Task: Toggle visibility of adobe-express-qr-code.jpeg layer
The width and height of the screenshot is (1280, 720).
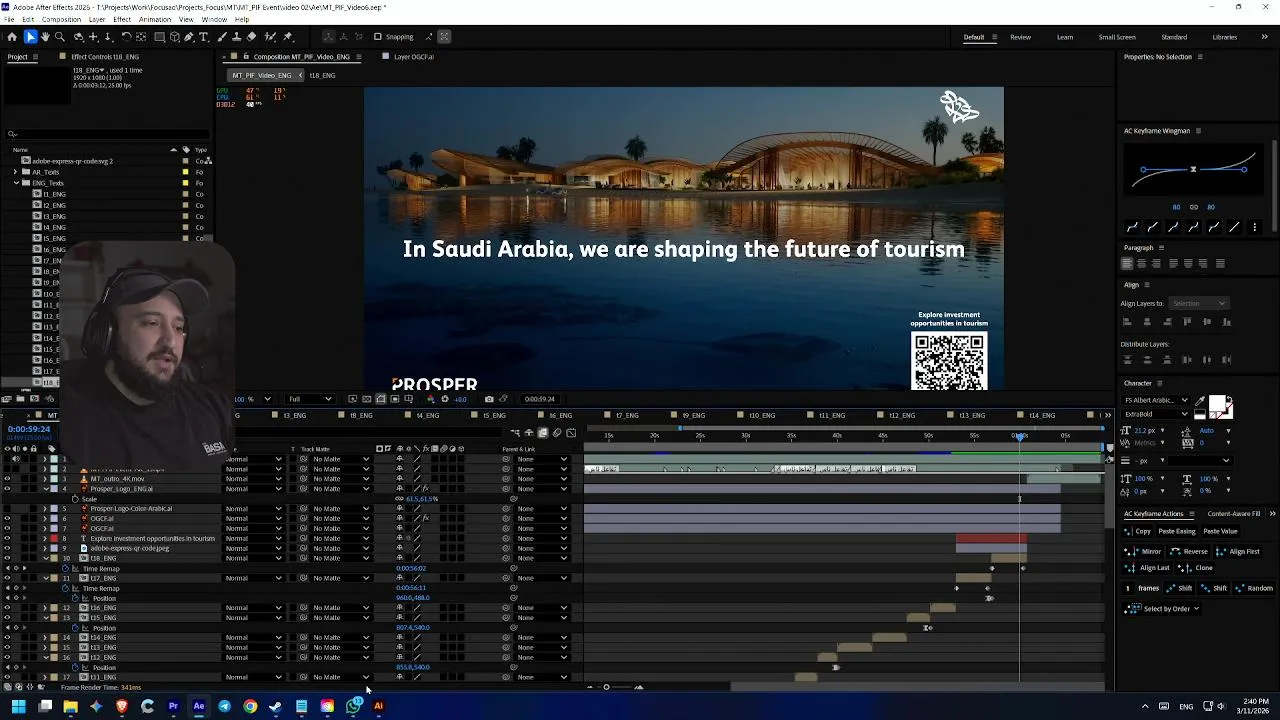Action: tap(7, 548)
